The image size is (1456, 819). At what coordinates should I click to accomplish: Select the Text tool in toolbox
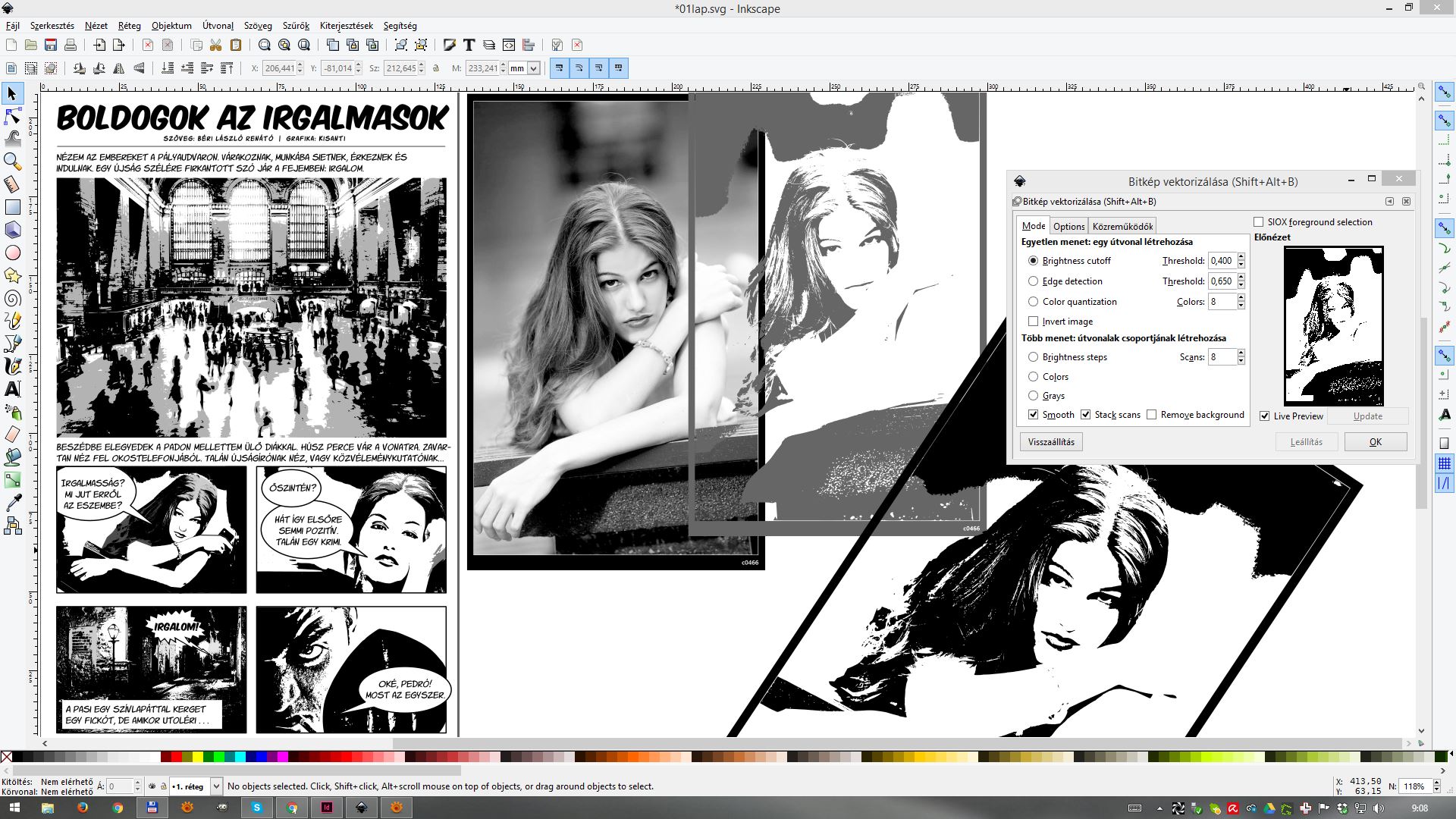click(12, 389)
